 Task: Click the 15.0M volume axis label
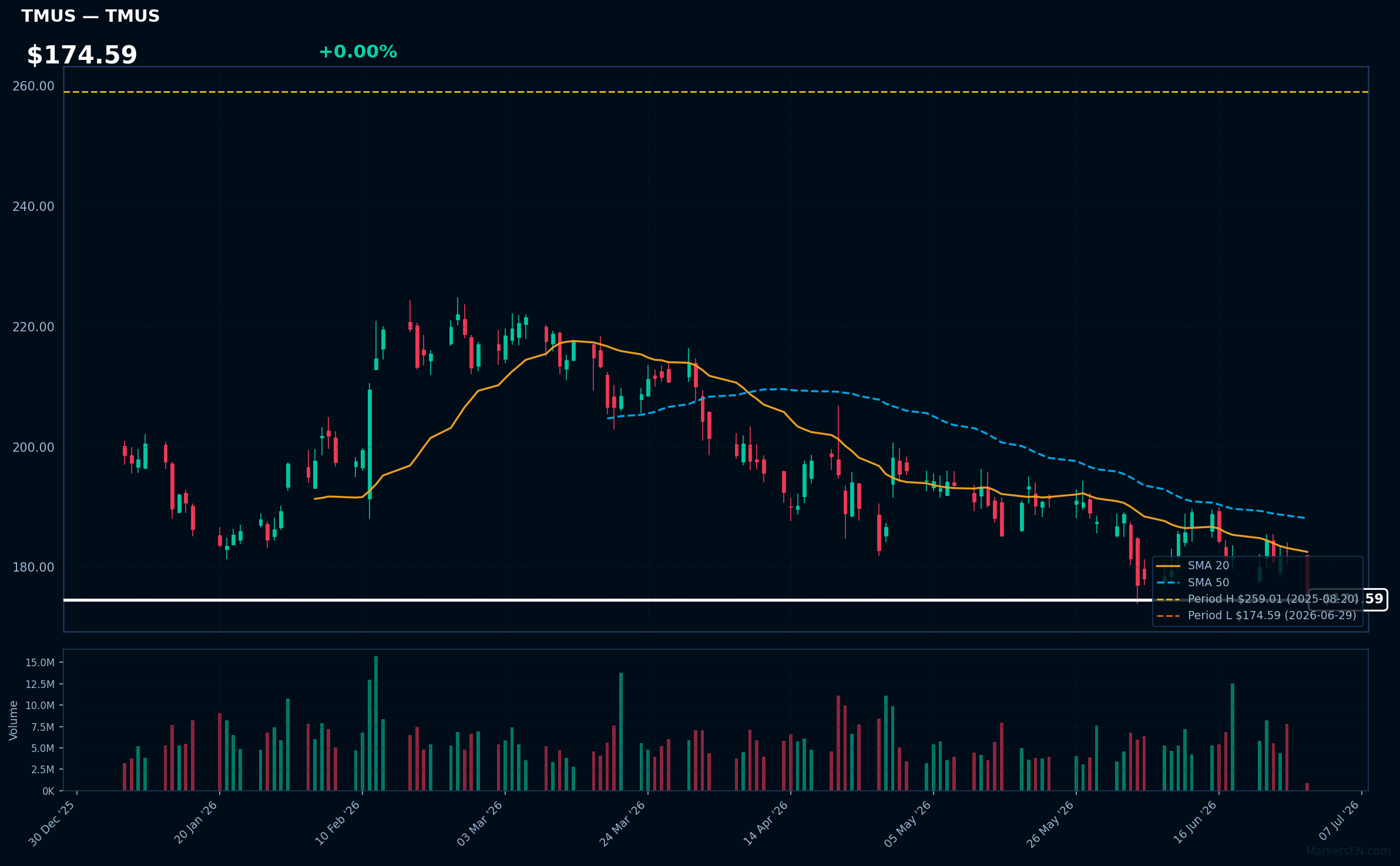(x=40, y=663)
